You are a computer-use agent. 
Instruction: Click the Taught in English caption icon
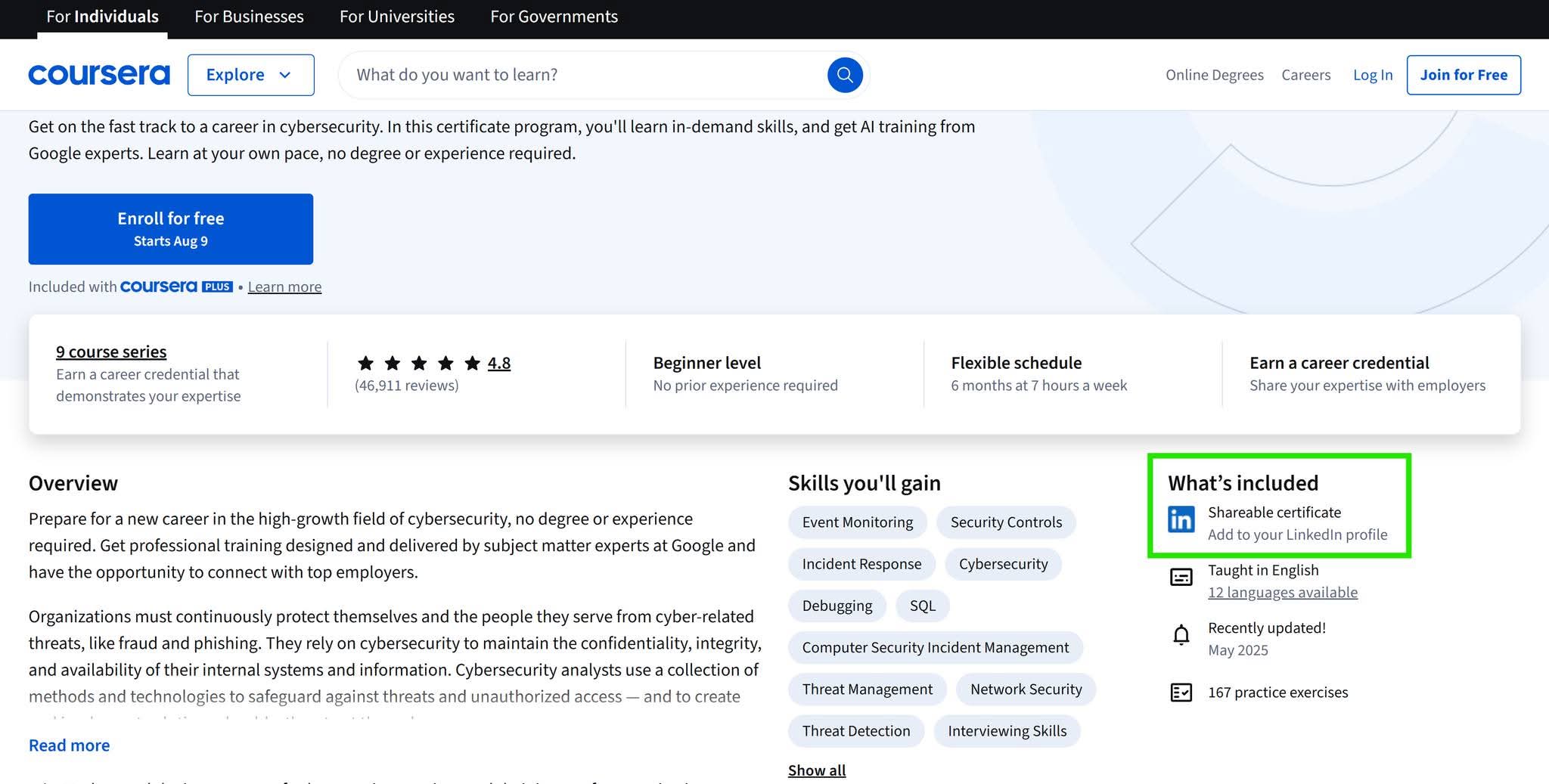pos(1181,578)
